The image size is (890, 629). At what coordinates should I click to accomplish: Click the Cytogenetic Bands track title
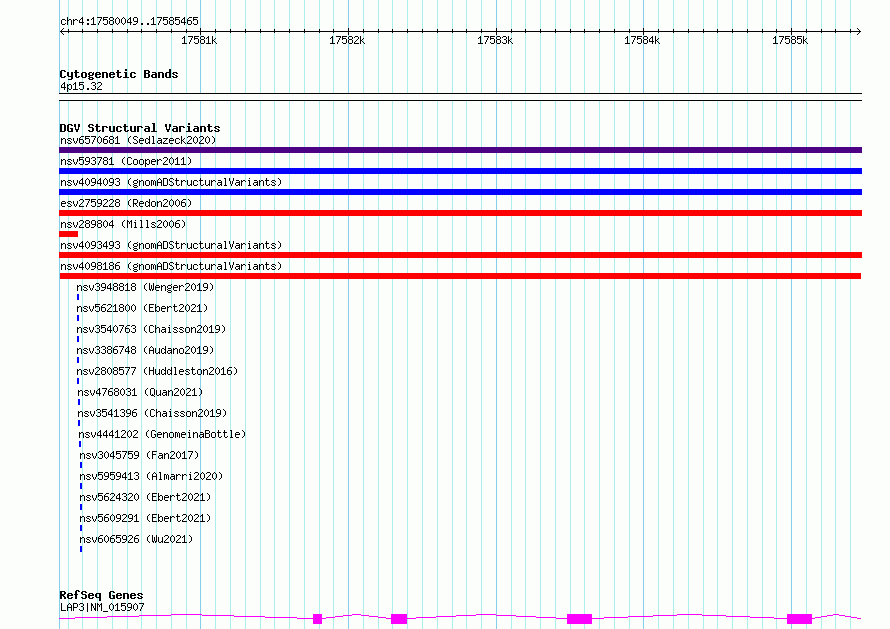pyautogui.click(x=119, y=74)
